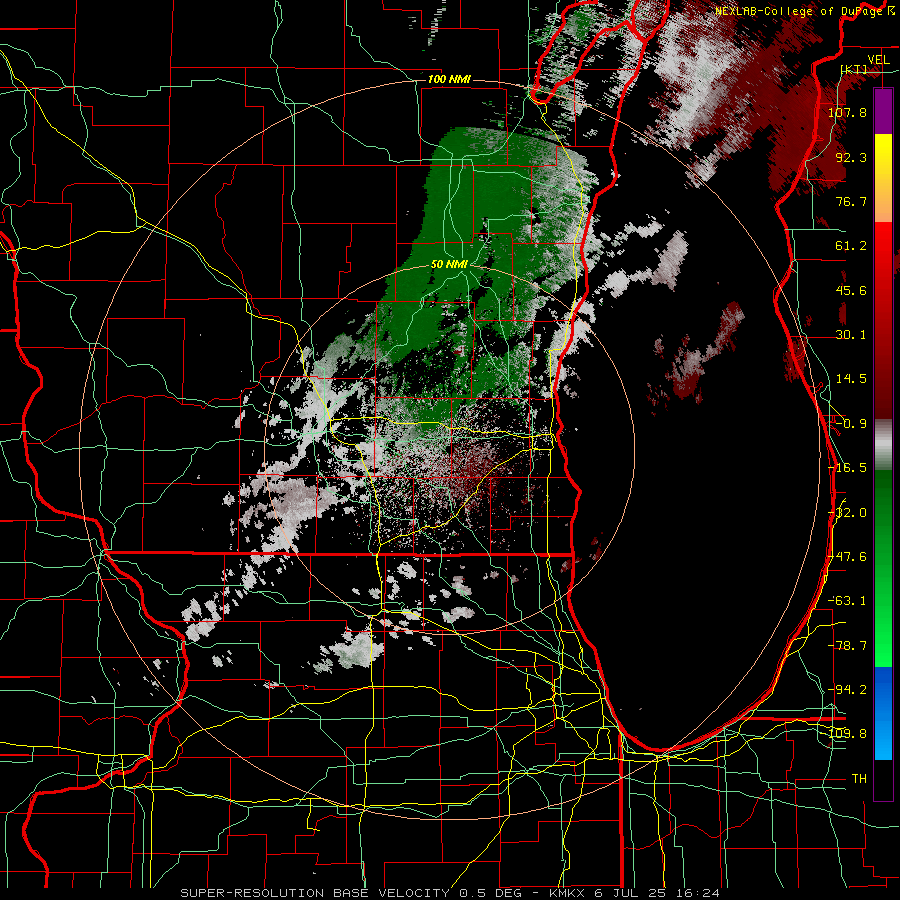Click the purple segment of the color bar
900x900 pixels.
point(883,111)
